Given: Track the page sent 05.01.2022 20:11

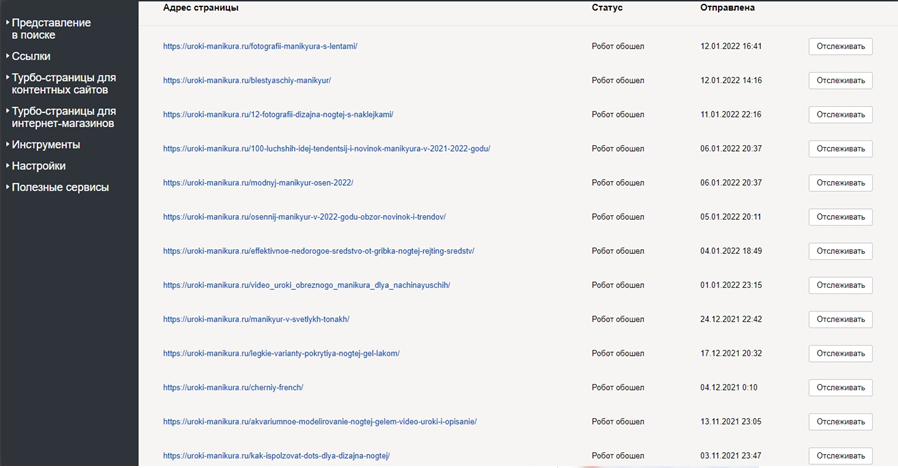Looking at the screenshot, I should coord(840,217).
